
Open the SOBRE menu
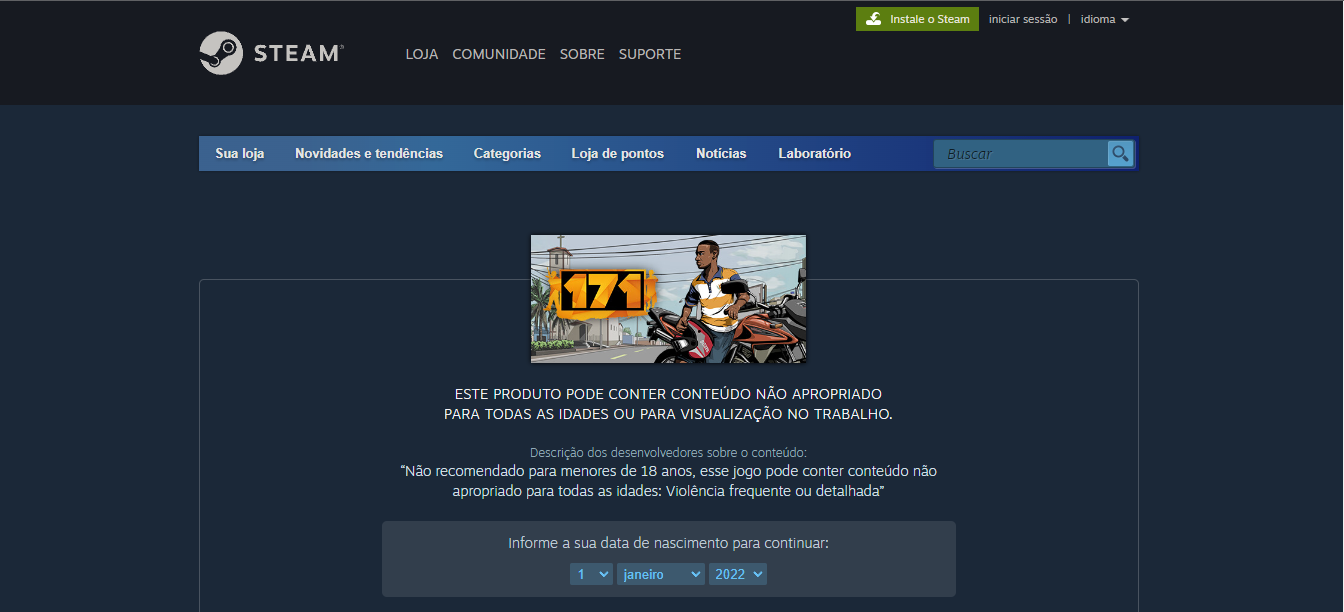(582, 54)
